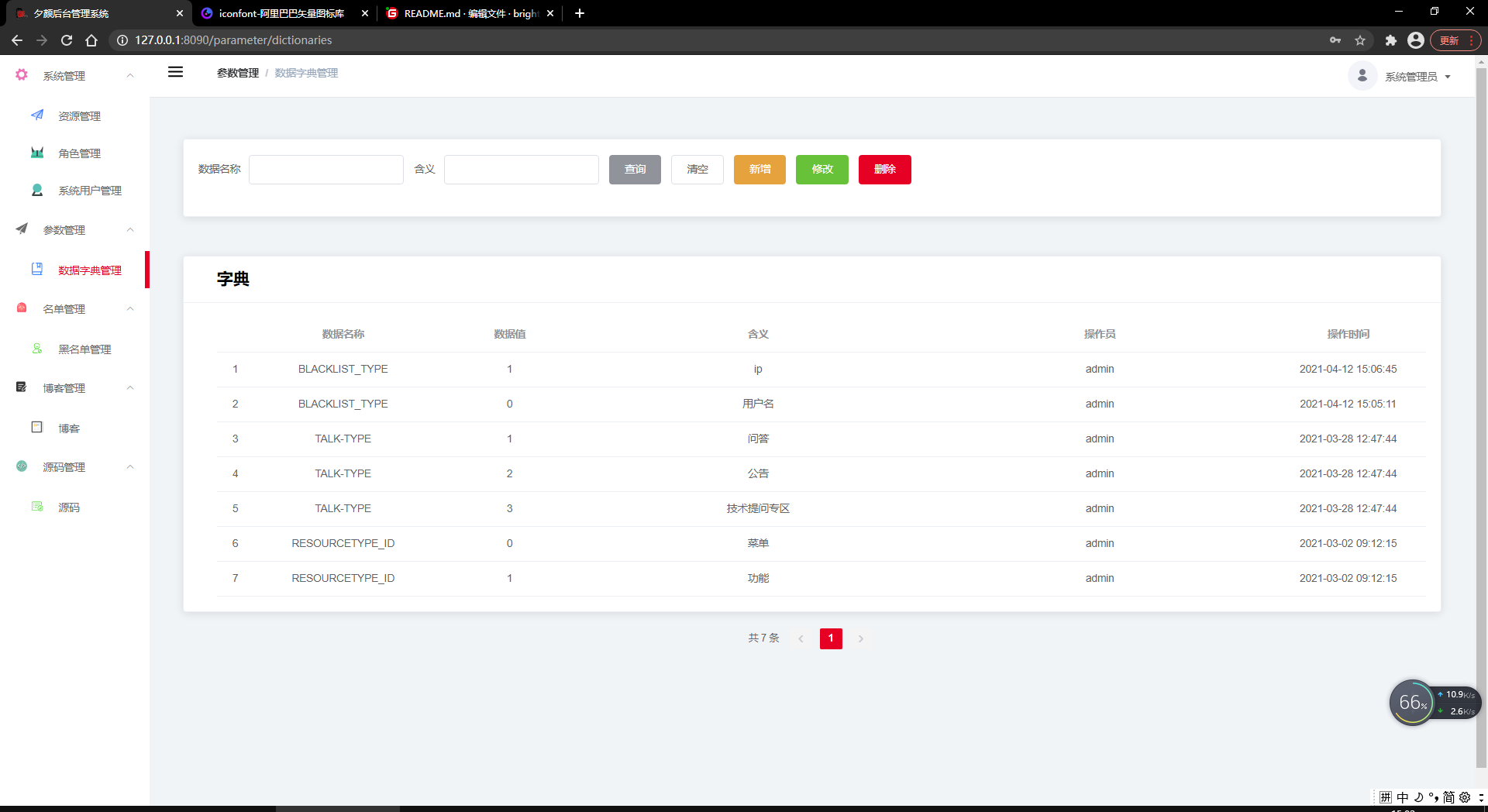Click the list management red icon
Viewport: 1488px width, 812px height.
click(22, 308)
